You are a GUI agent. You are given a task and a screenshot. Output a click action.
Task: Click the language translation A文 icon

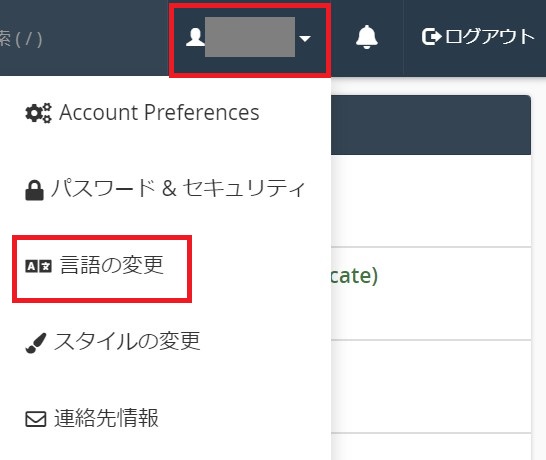[x=38, y=266]
